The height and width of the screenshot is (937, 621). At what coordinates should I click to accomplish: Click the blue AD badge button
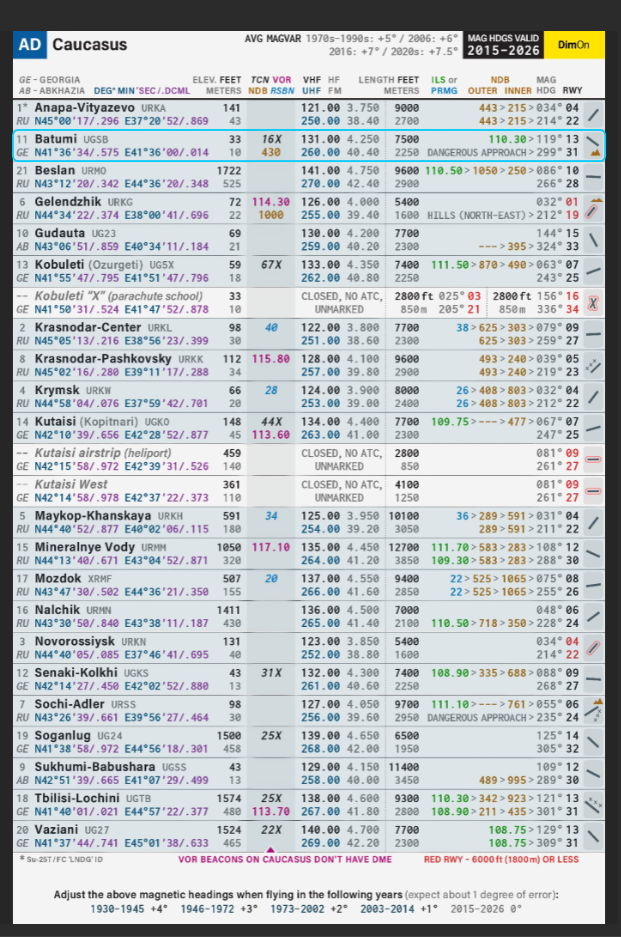click(30, 45)
